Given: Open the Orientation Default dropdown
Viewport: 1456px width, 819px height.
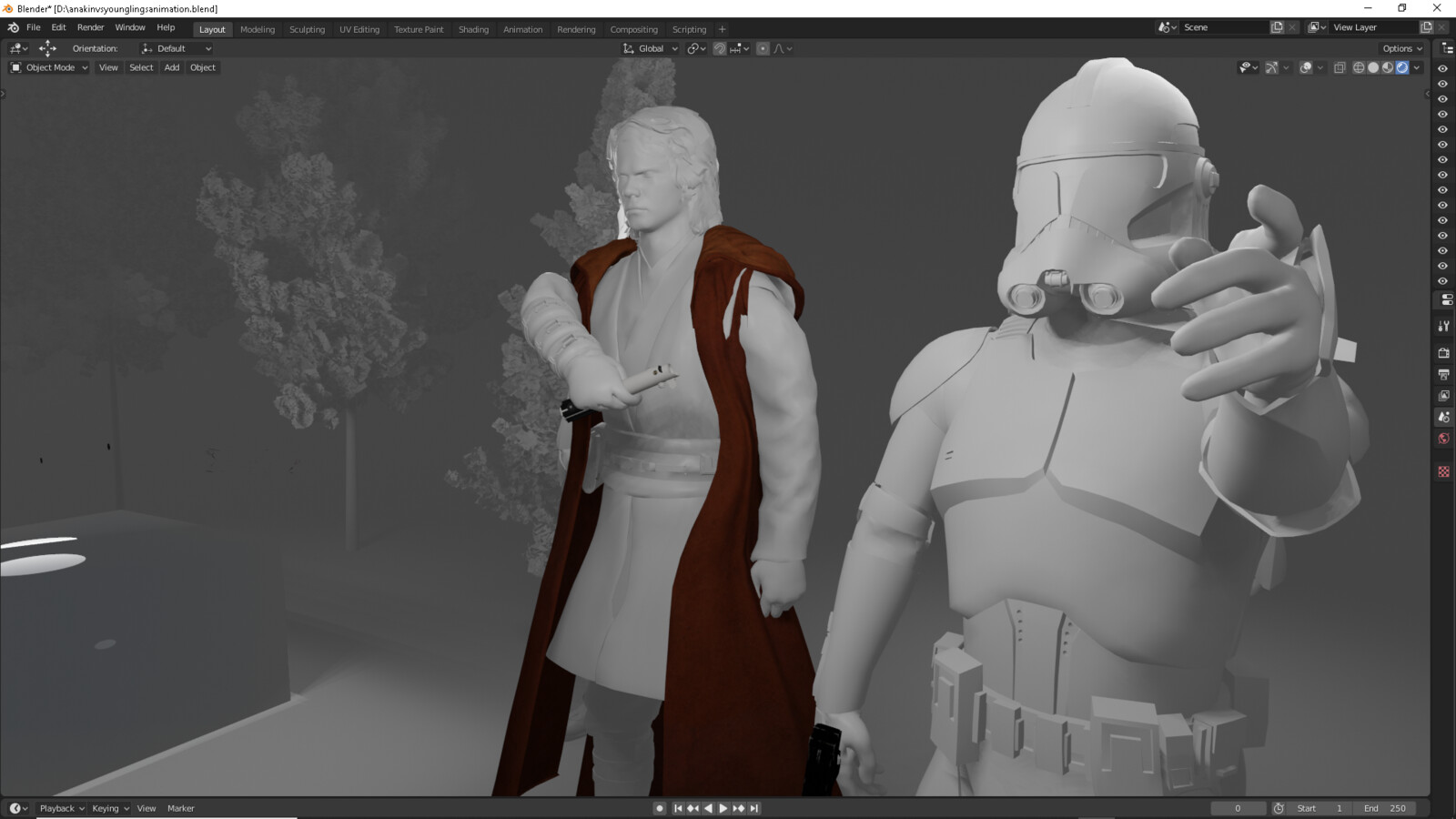Looking at the screenshot, I should pos(177,48).
